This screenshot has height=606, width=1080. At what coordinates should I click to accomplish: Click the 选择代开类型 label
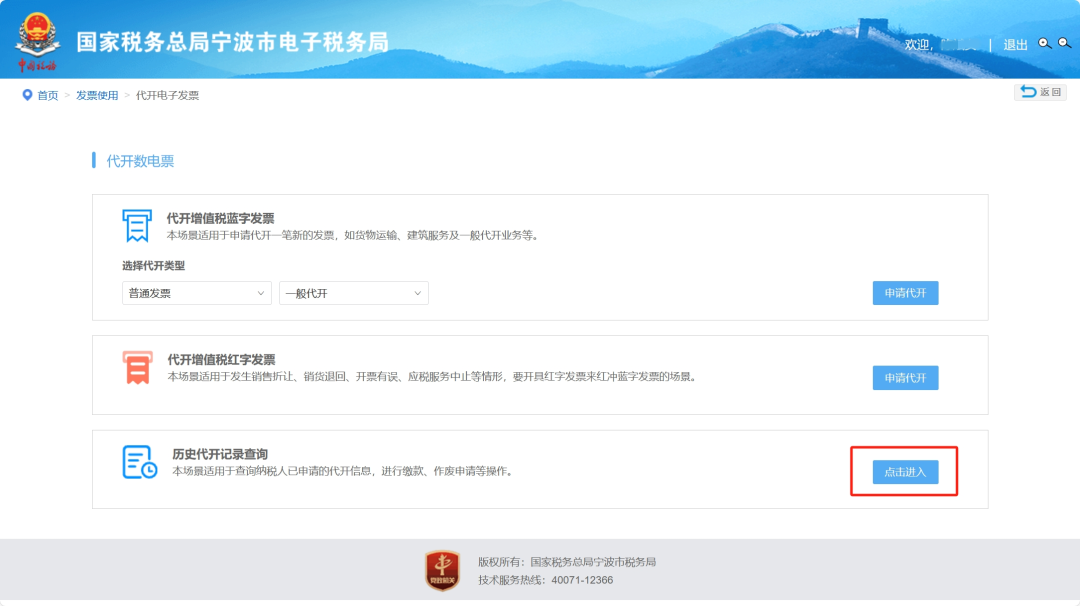point(154,266)
